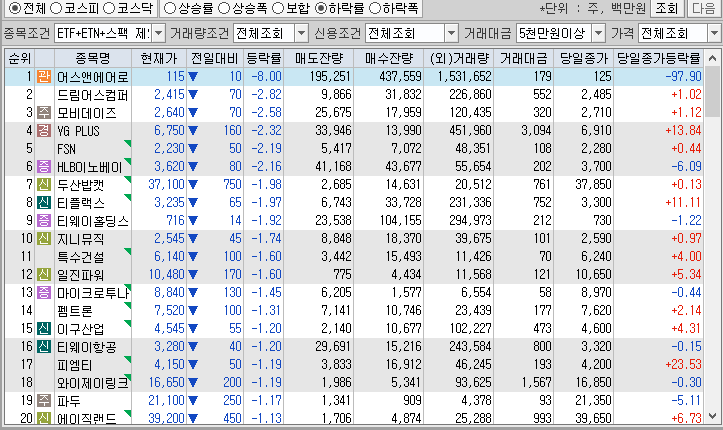This screenshot has height=430, width=723.
Task: Select the 드림어스컴퍼 stock name
Action: click(92, 95)
